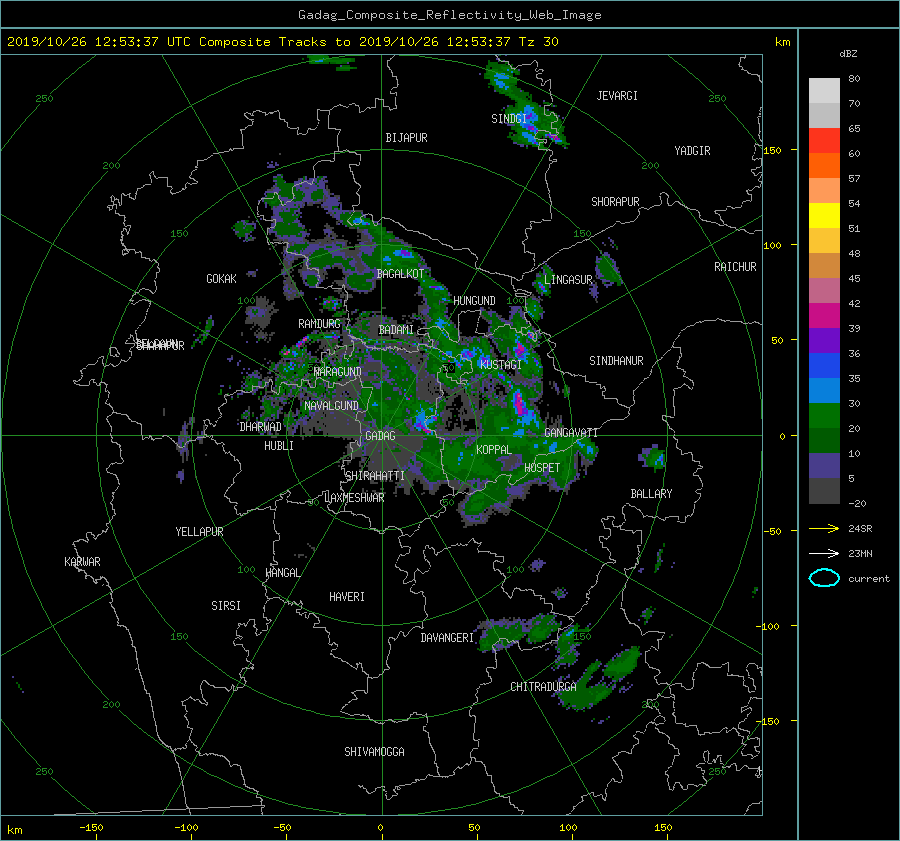Viewport: 900px width, 841px height.
Task: Select the GOKAK city label
Action: [221, 278]
